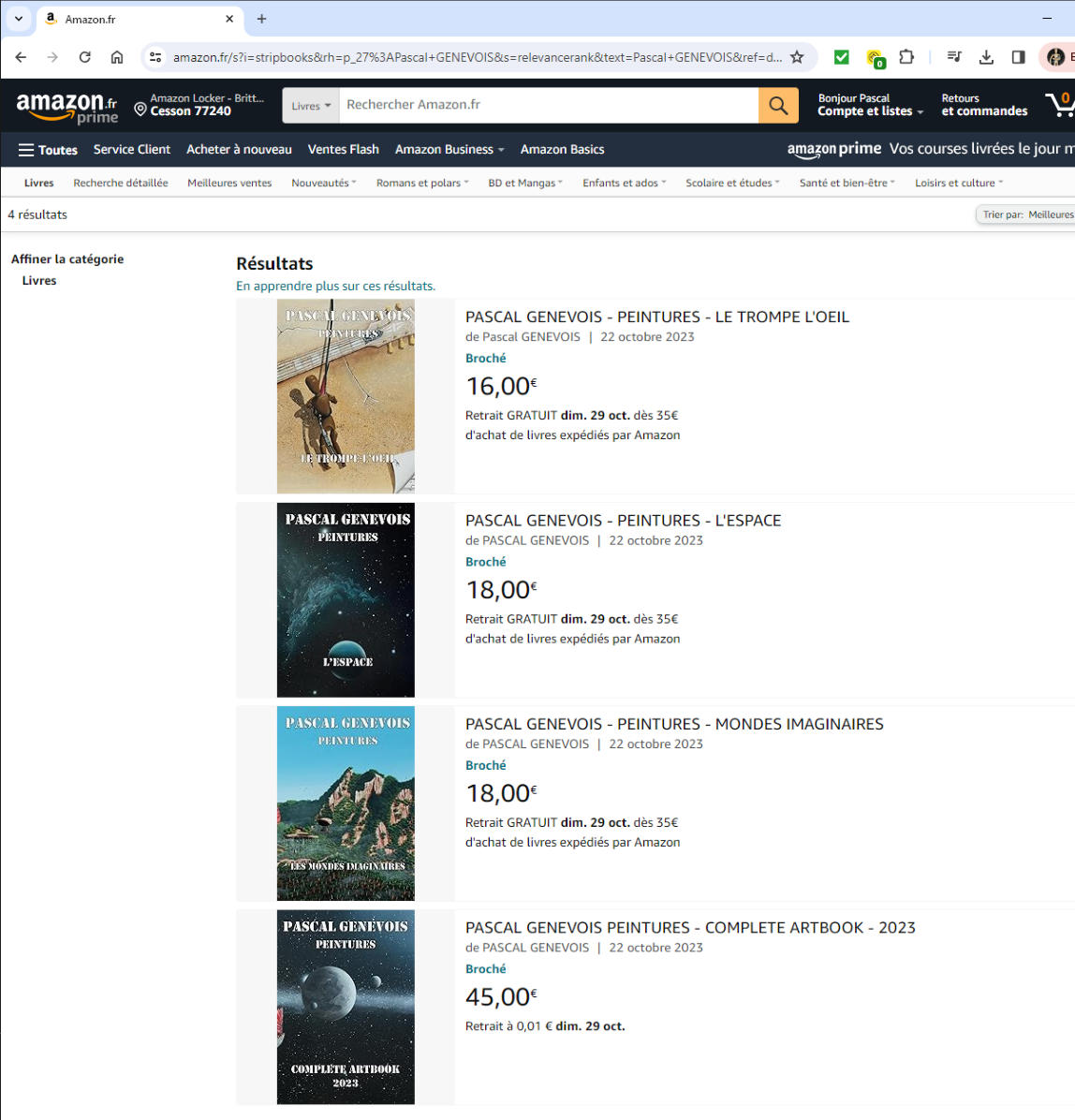The height and width of the screenshot is (1120, 1075).
Task: Open title PEINTURES - L'ESPACE
Action: pos(623,520)
